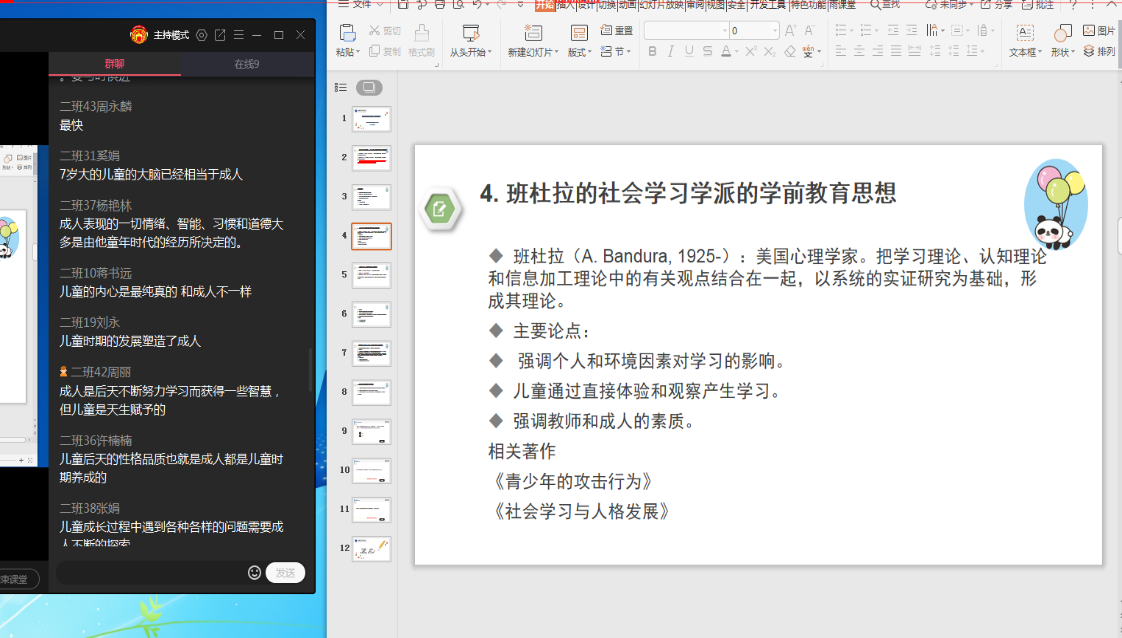This screenshot has width=1122, height=638.
Task: Click the text box (文本框) icon
Action: [x=1025, y=33]
